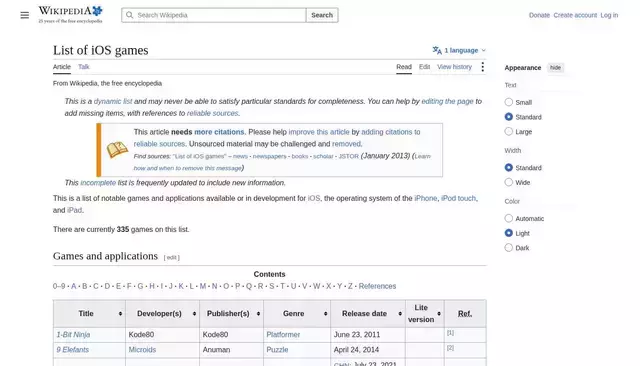The width and height of the screenshot is (640, 366).
Task: Open reference [1] footnote
Action: pos(450,333)
